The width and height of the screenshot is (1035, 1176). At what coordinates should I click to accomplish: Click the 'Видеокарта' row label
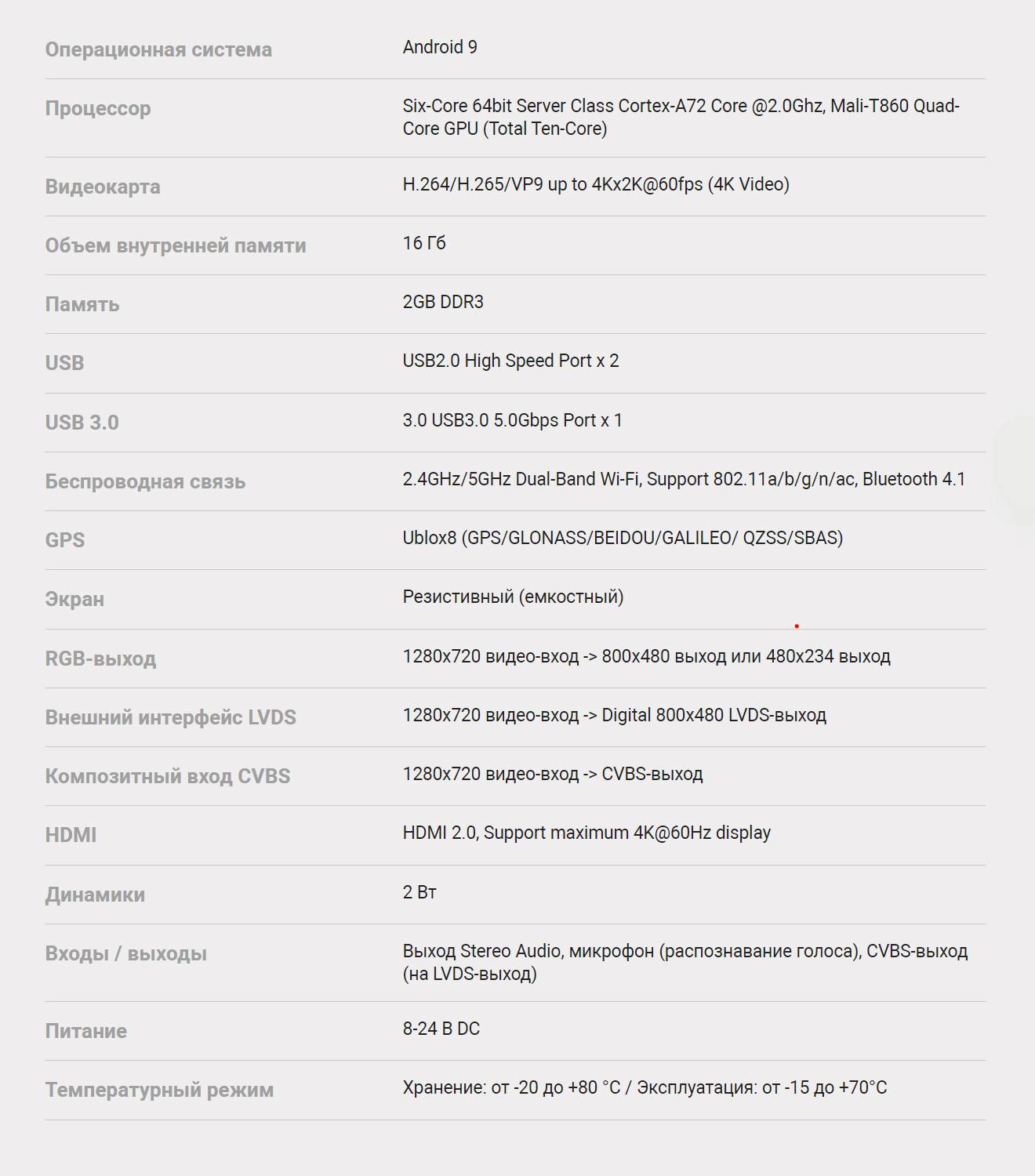click(x=103, y=187)
